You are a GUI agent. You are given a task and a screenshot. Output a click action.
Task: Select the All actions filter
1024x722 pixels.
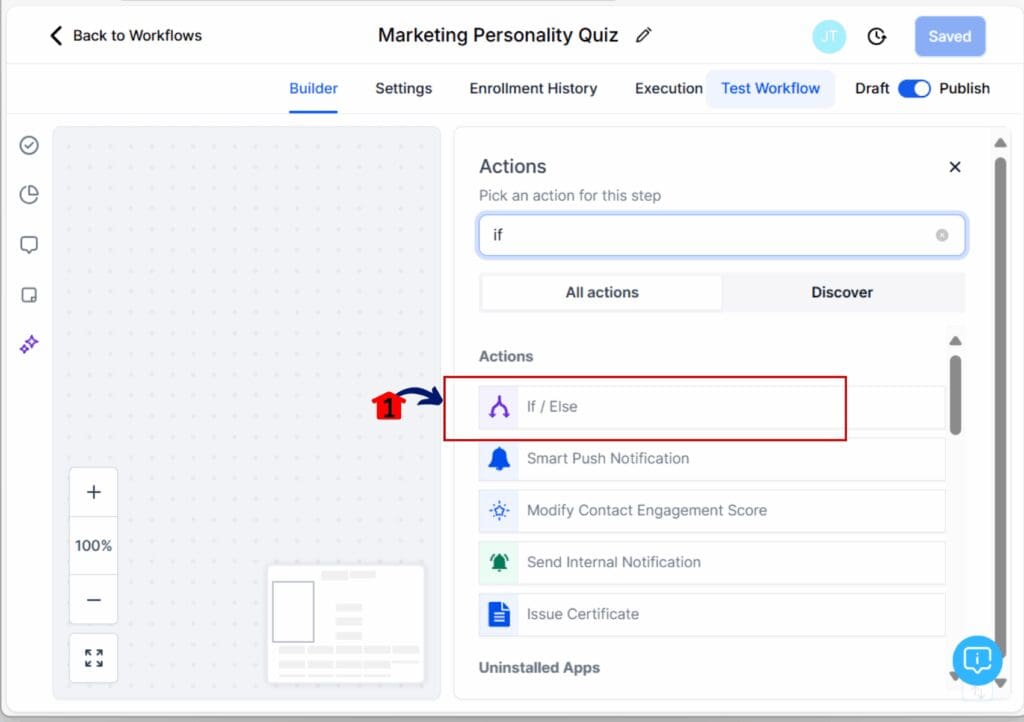click(x=601, y=292)
